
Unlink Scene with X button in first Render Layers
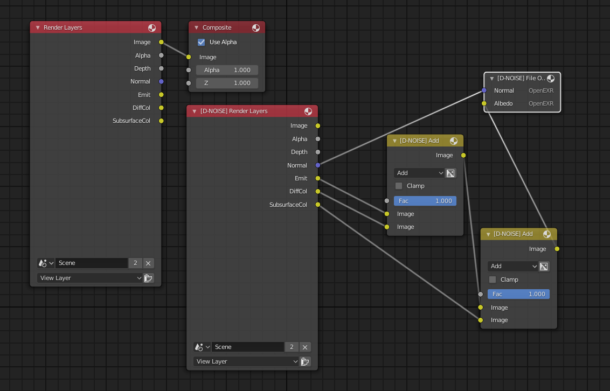148,263
